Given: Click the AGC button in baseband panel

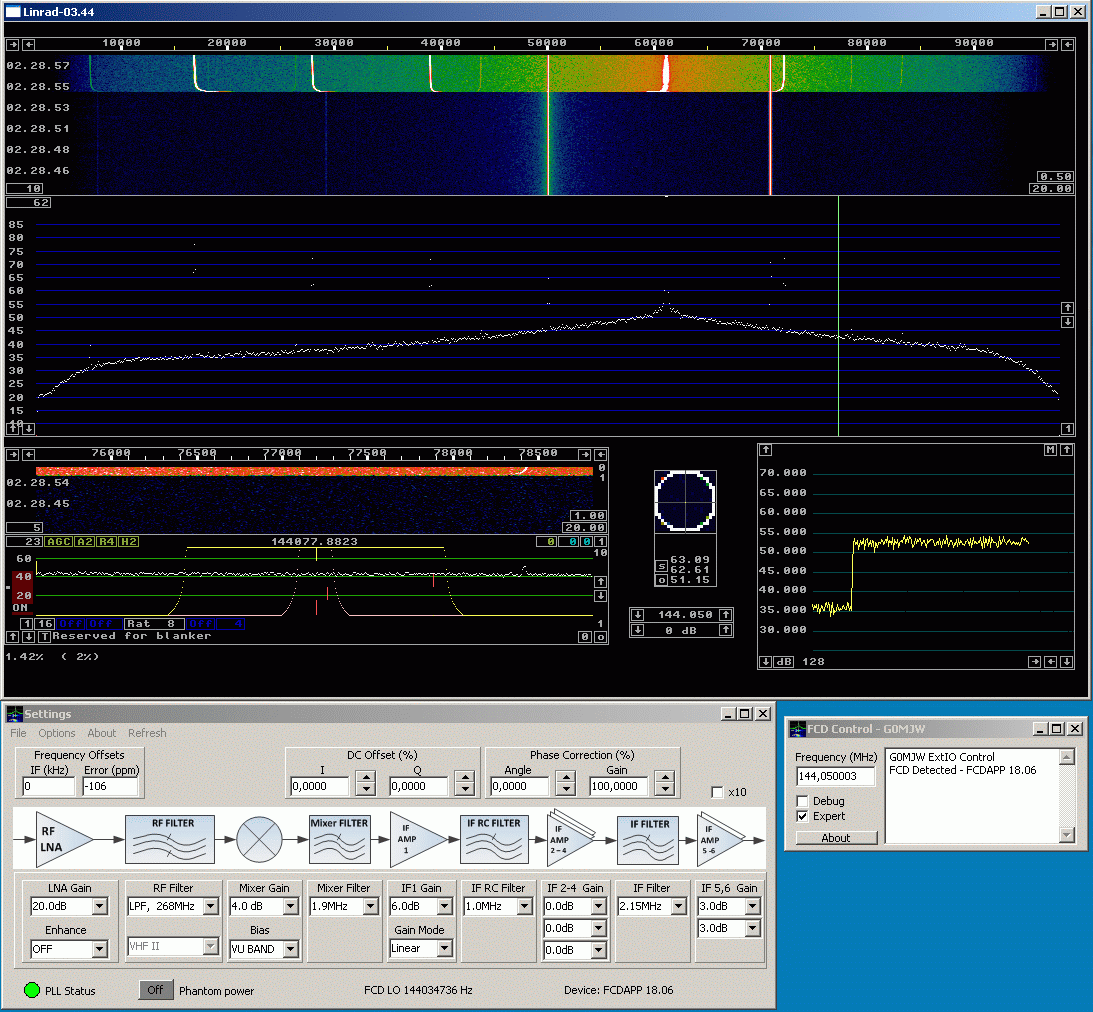Looking at the screenshot, I should 59,542.
